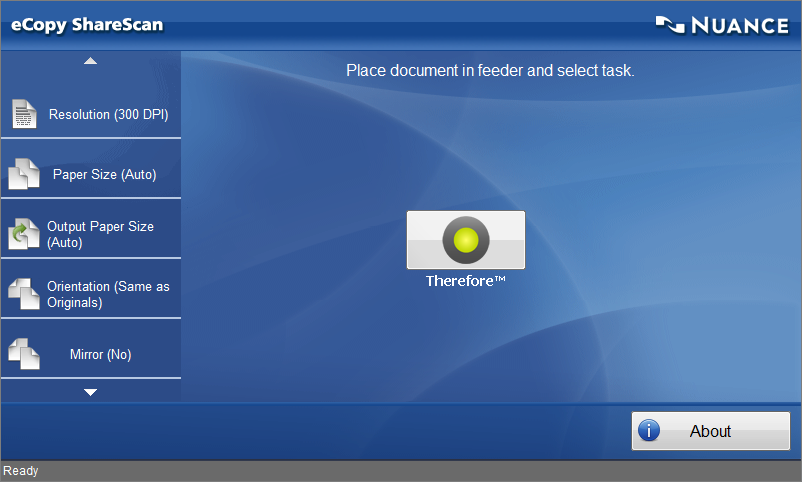The image size is (802, 482).
Task: Click the 'Place document in feeder' instruction
Action: coord(490,70)
